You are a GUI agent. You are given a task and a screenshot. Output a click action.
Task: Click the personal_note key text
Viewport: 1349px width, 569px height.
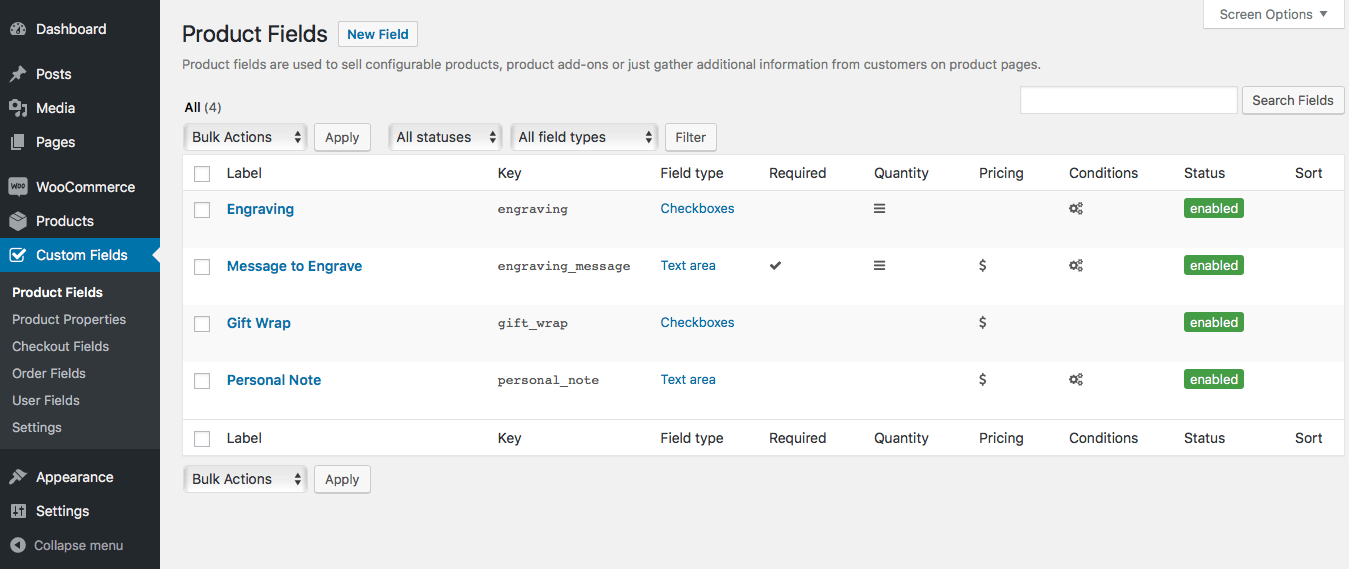(548, 381)
